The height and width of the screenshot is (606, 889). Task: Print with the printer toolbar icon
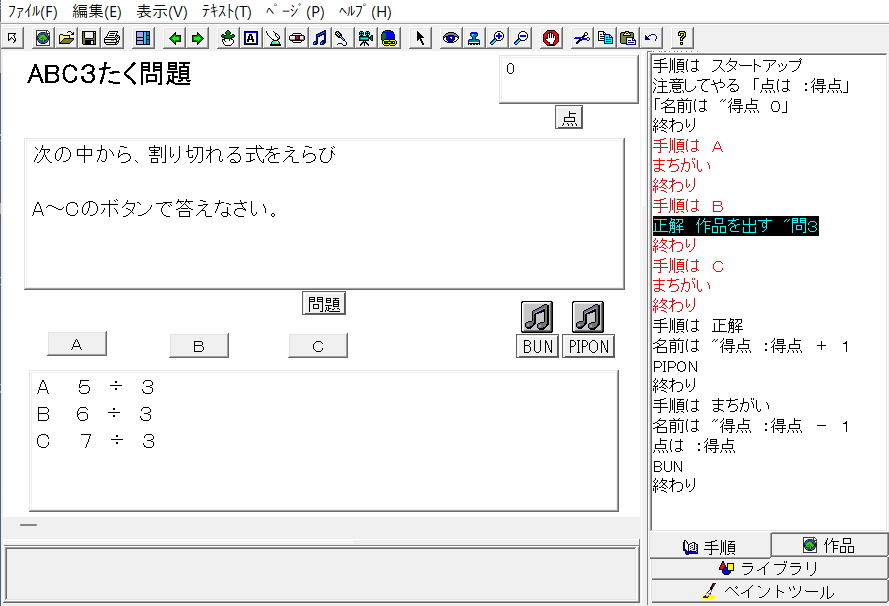point(112,38)
